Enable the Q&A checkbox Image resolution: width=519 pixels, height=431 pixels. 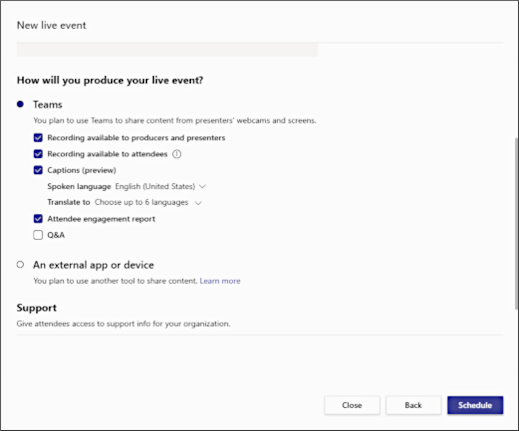[x=38, y=235]
